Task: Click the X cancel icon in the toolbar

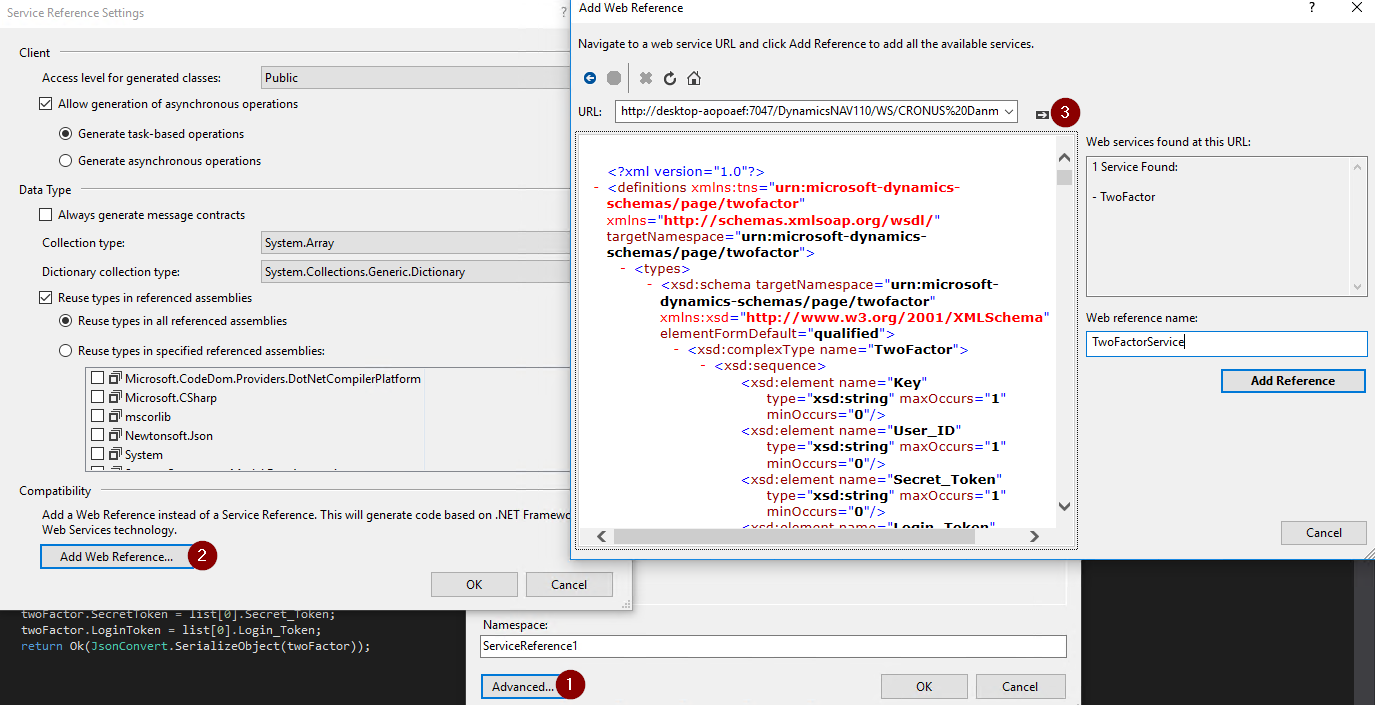Action: 645,78
